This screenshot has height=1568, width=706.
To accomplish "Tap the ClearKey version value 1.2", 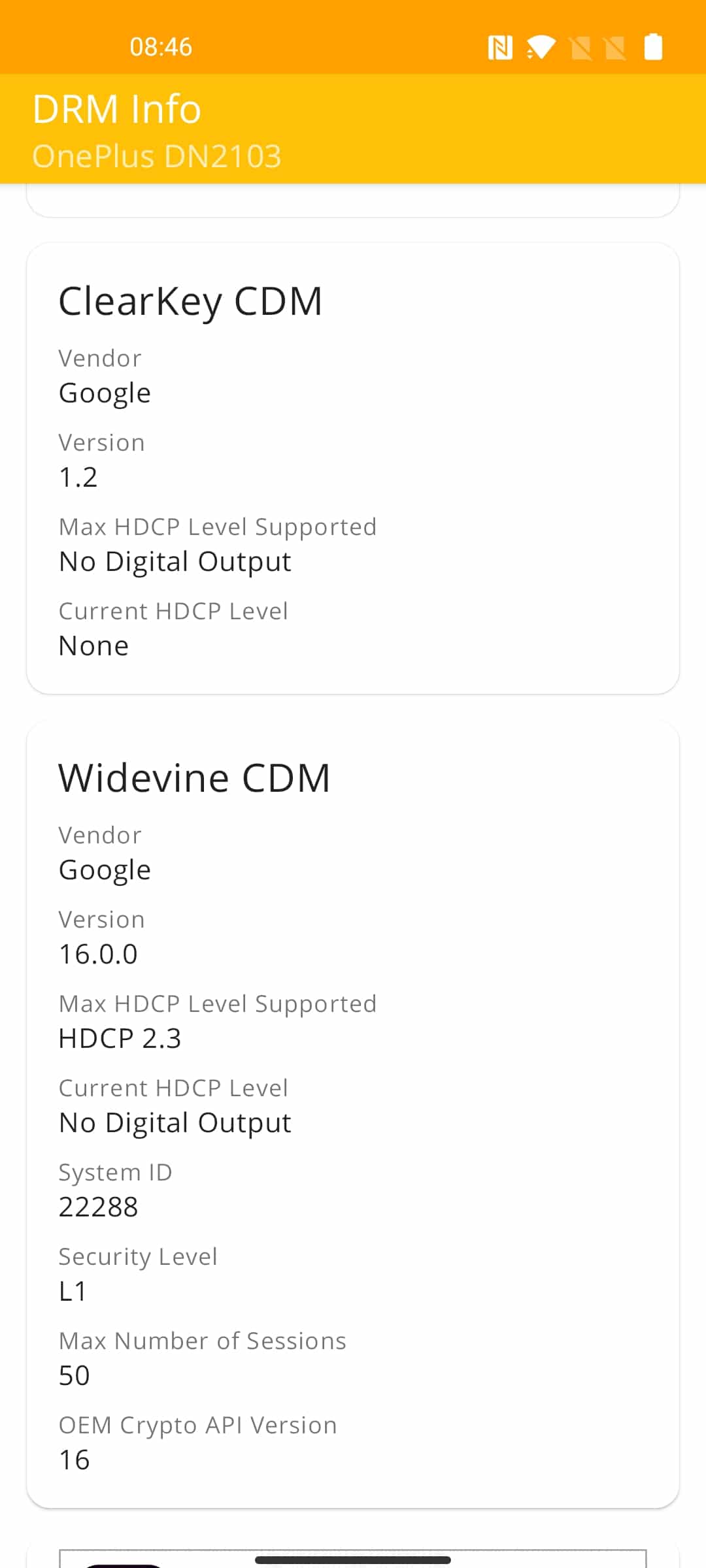I will (x=78, y=477).
